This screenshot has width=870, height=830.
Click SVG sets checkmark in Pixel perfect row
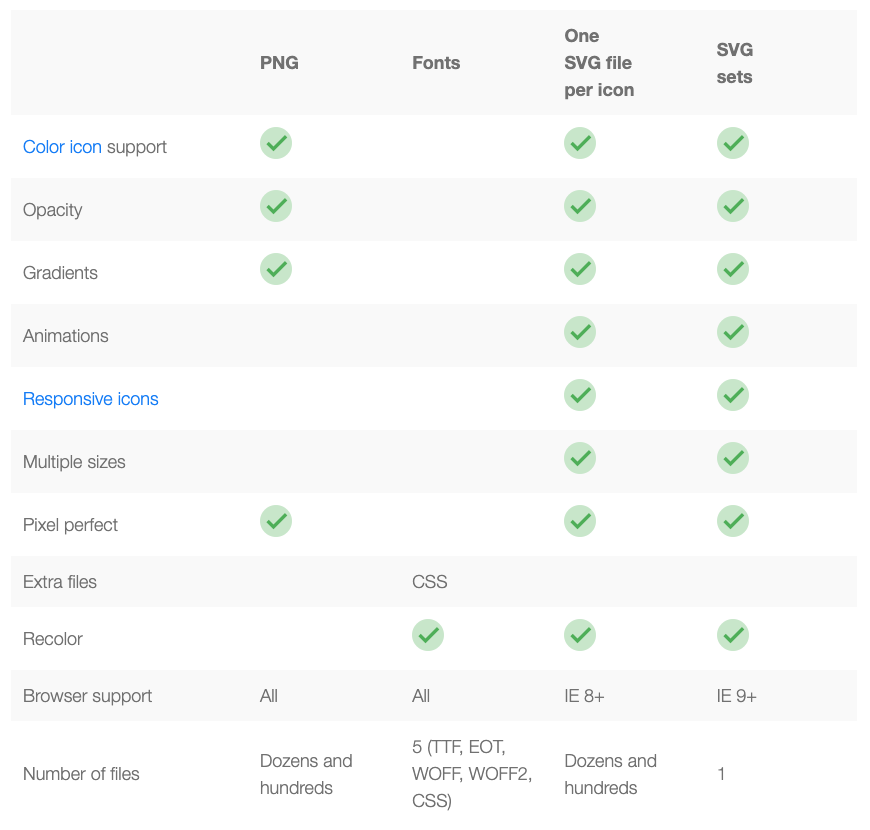coord(732,521)
